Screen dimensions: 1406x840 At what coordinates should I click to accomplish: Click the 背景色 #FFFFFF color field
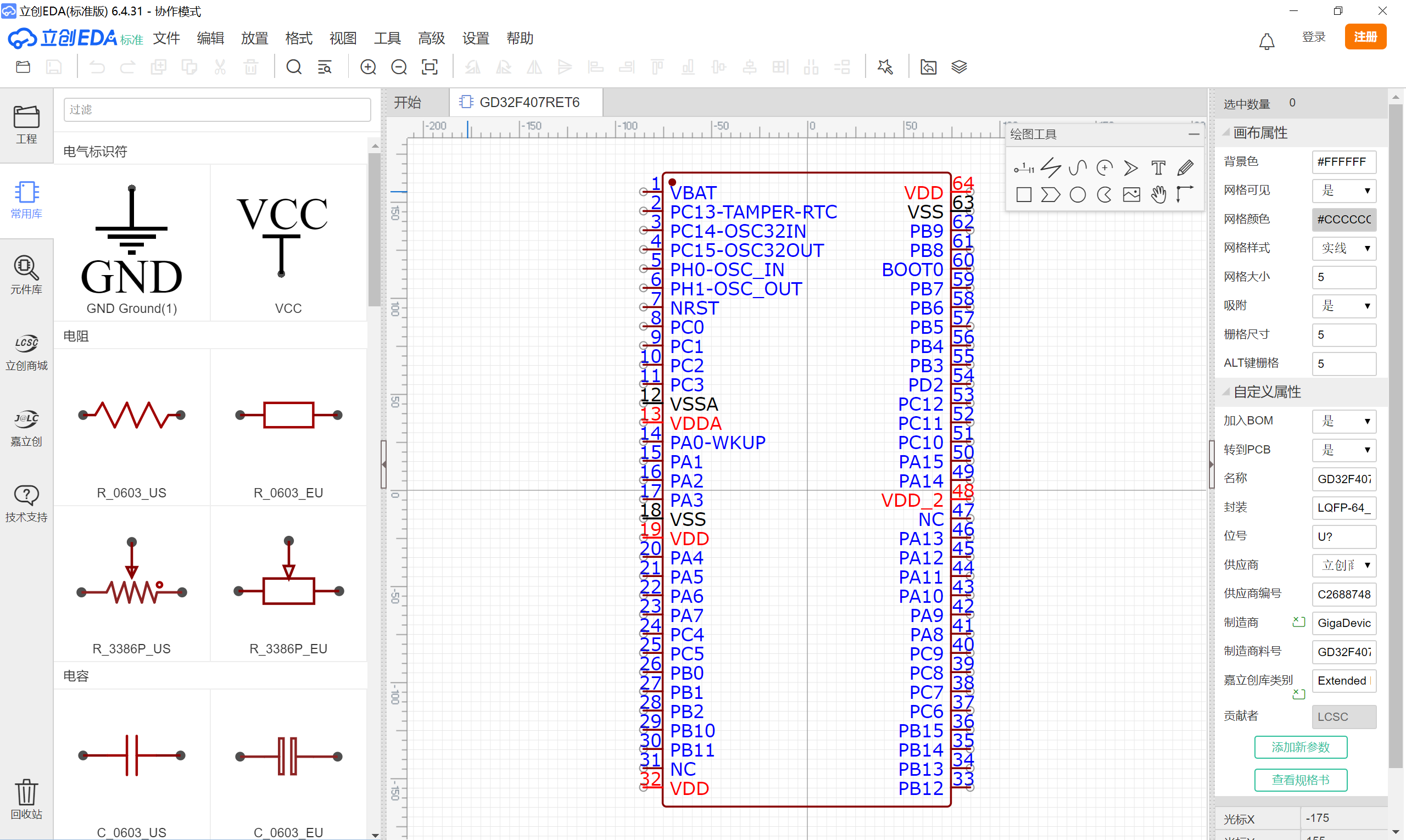pyautogui.click(x=1344, y=162)
